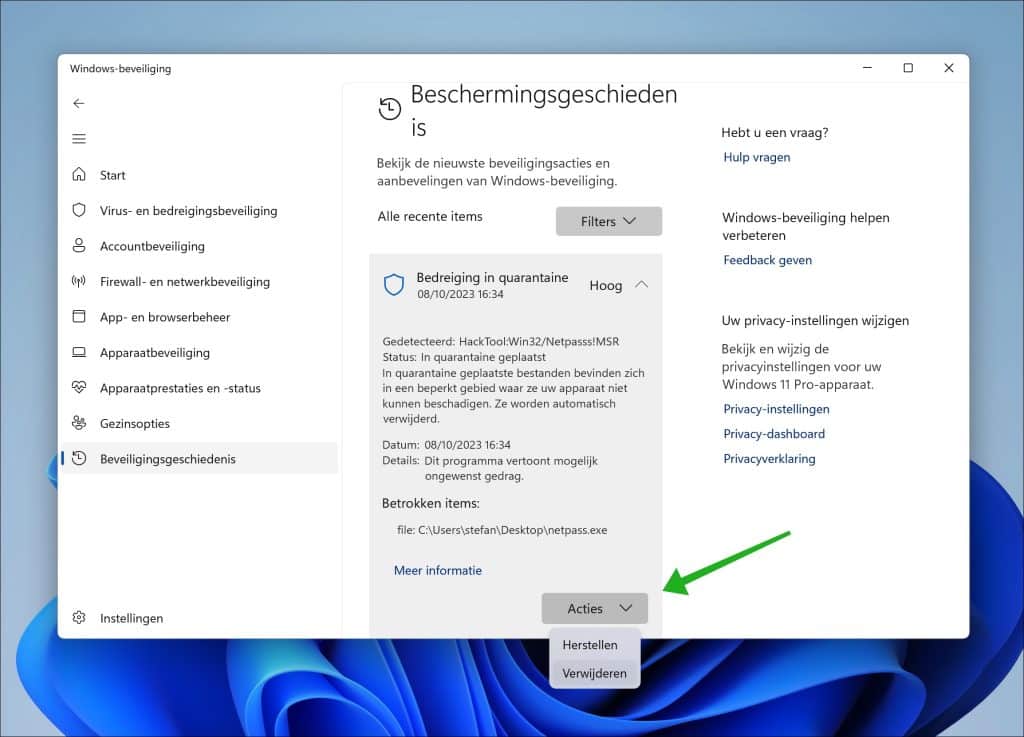The height and width of the screenshot is (737, 1024).
Task: Open Gezinsopties page
Action: point(135,424)
